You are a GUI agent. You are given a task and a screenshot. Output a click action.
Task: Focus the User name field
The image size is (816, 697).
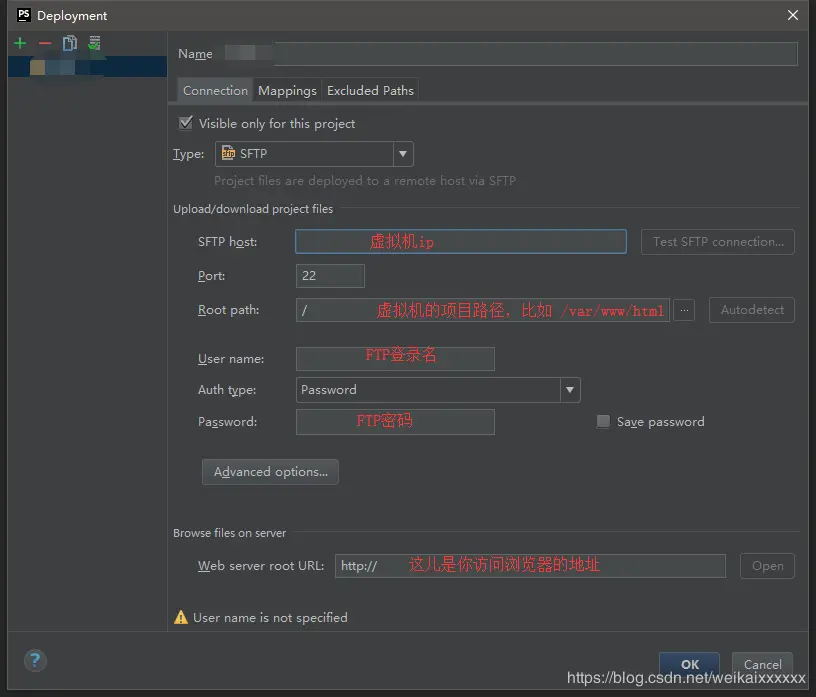(395, 359)
